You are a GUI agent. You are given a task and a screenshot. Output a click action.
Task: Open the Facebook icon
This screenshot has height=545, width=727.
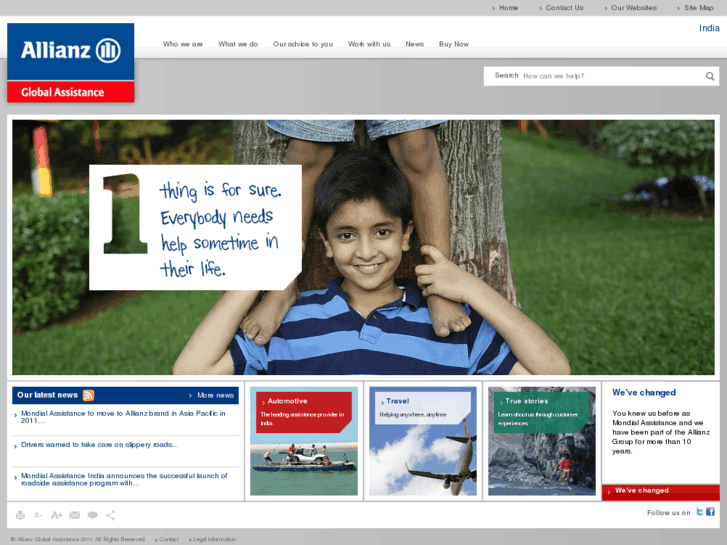(710, 512)
